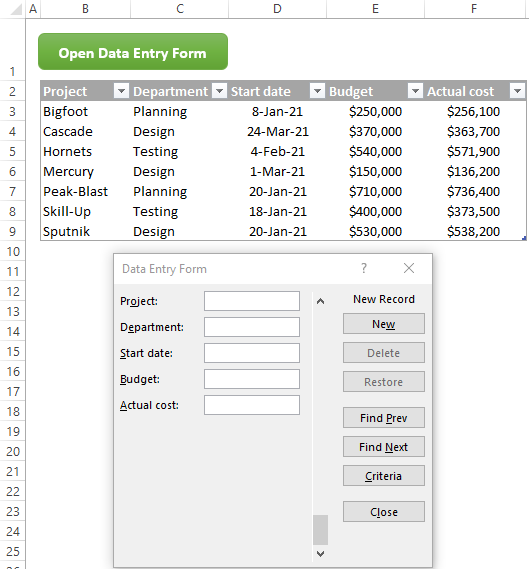
Task: Click the New button in the form
Action: pos(384,324)
